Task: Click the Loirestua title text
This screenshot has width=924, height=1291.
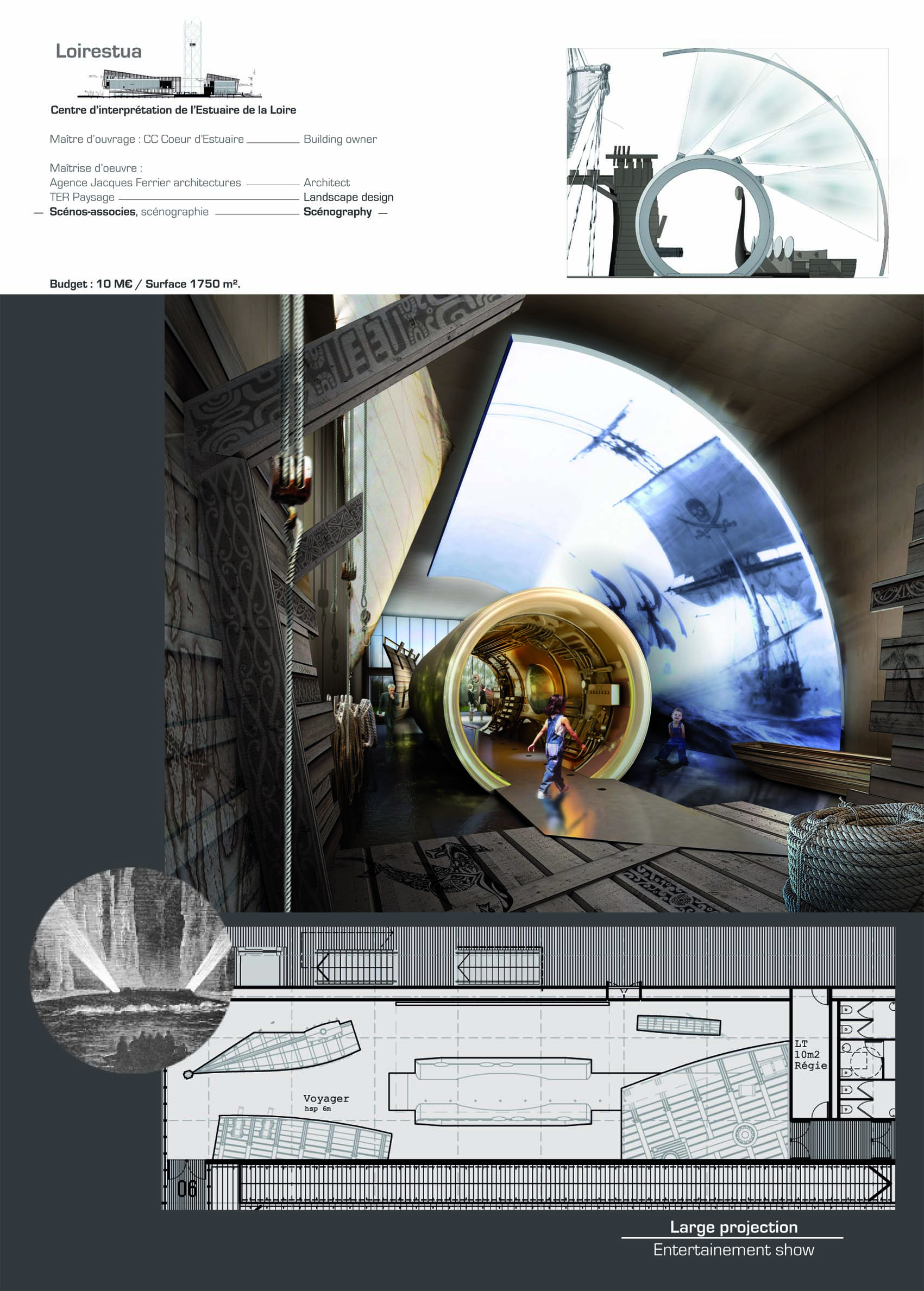Action: (98, 51)
